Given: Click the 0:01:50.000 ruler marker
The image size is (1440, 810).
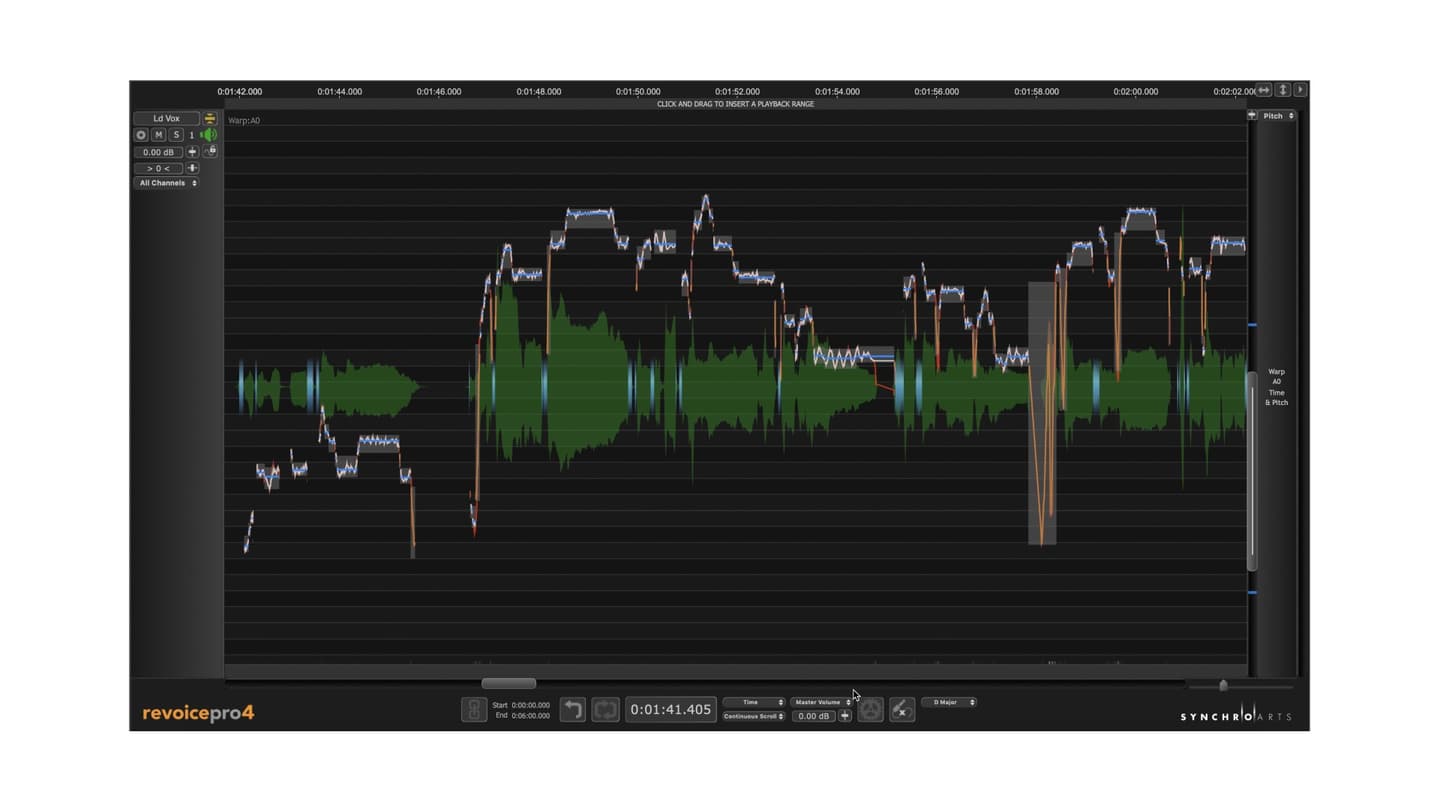Looking at the screenshot, I should [x=638, y=91].
